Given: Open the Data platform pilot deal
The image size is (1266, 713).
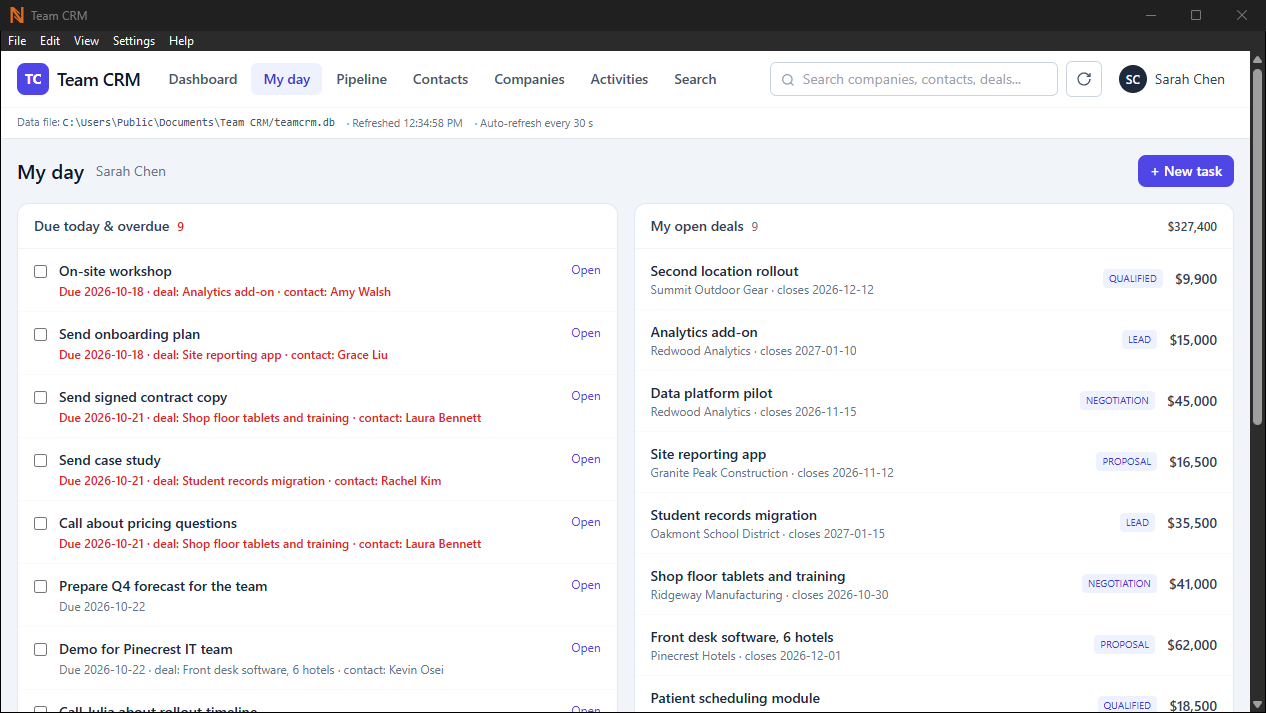Looking at the screenshot, I should [934, 401].
